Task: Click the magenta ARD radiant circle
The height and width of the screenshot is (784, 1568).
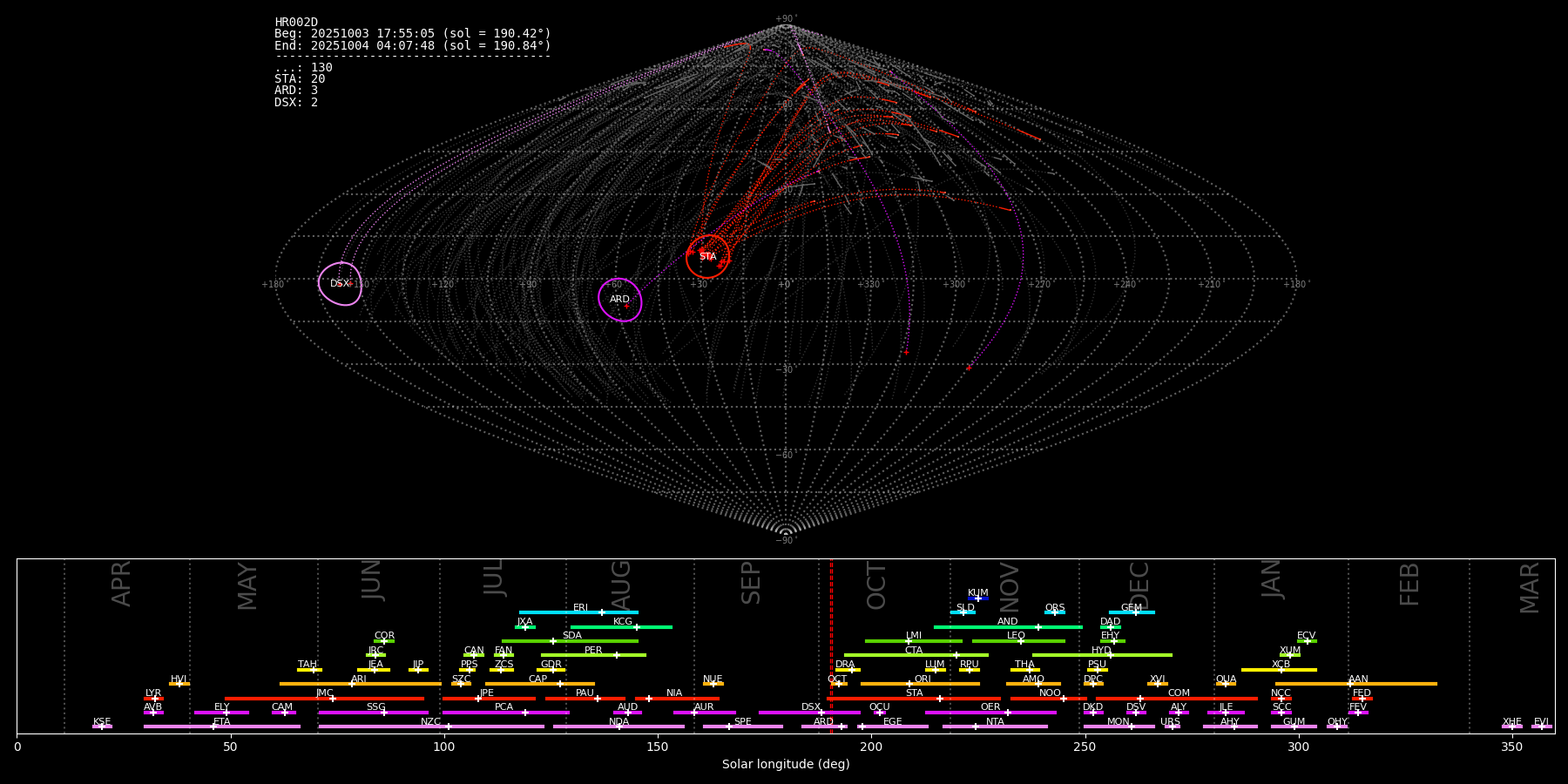Action: [x=619, y=300]
